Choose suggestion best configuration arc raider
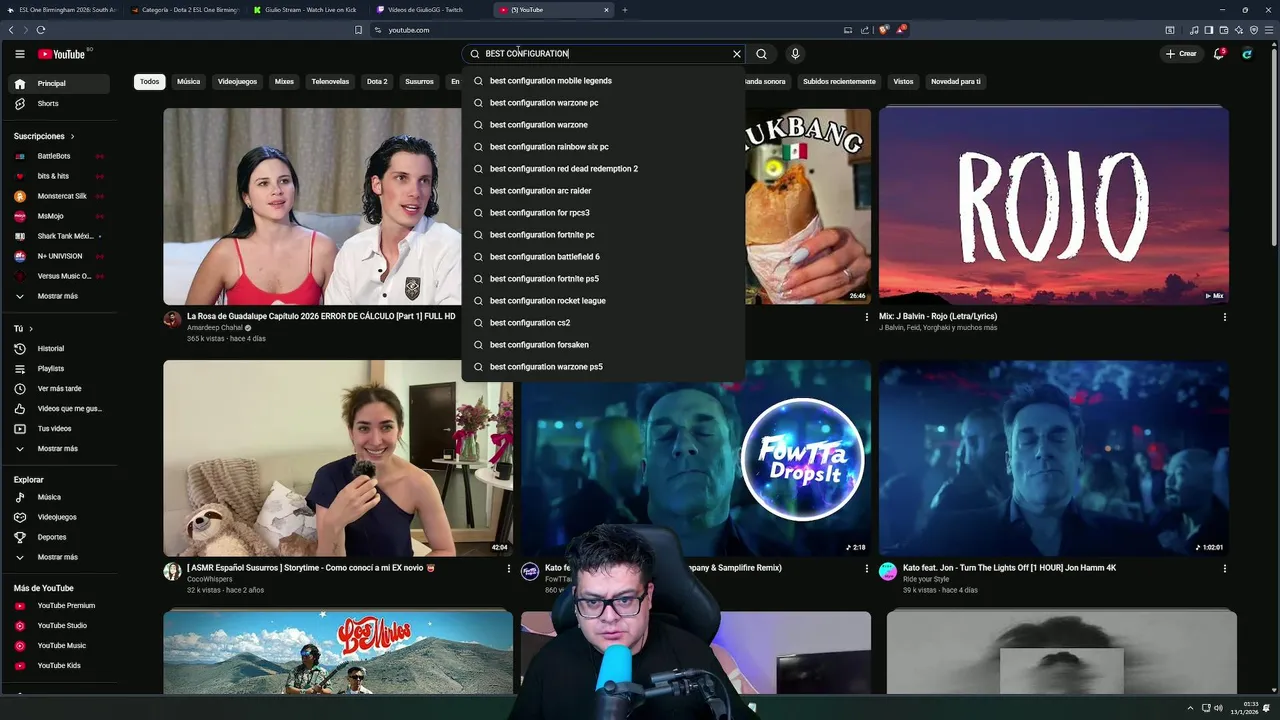This screenshot has height=720, width=1280. (x=603, y=191)
